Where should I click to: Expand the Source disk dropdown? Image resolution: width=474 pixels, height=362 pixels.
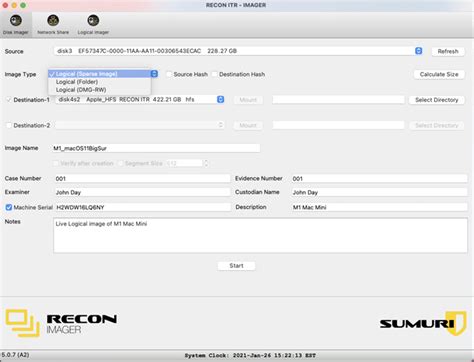[x=419, y=51]
